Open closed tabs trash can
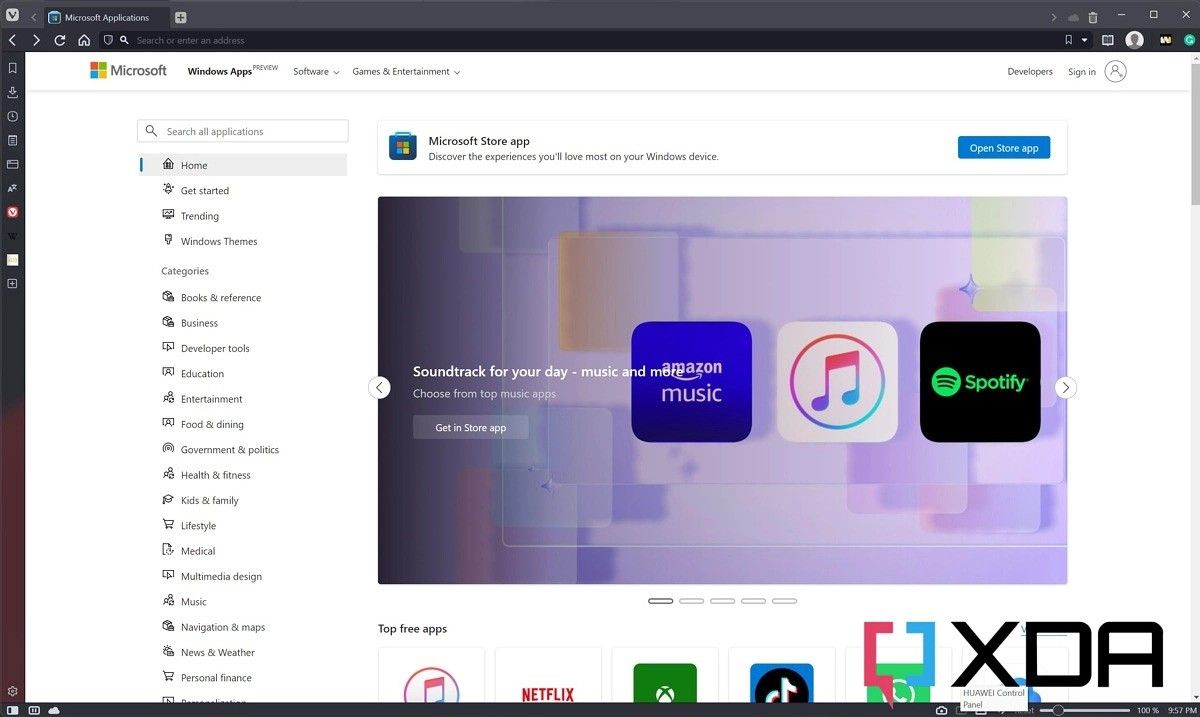 [1093, 17]
